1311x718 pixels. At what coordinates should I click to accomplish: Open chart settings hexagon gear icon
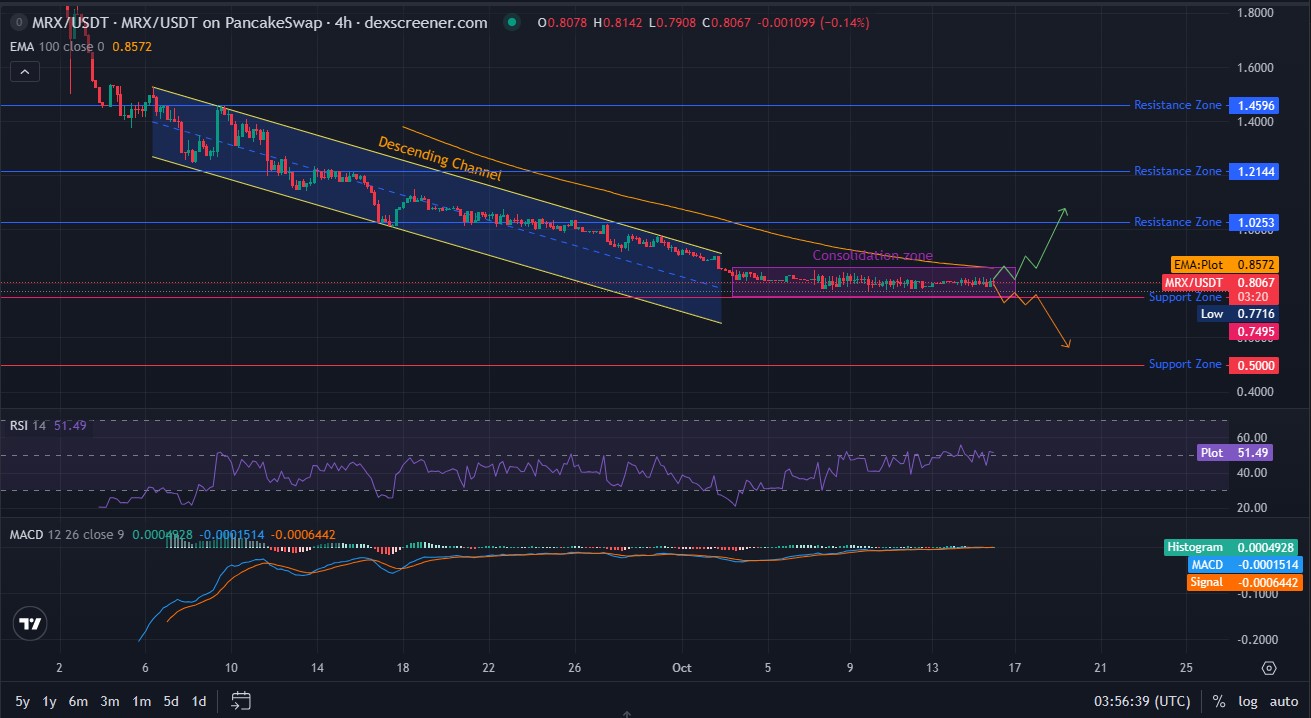click(1269, 668)
